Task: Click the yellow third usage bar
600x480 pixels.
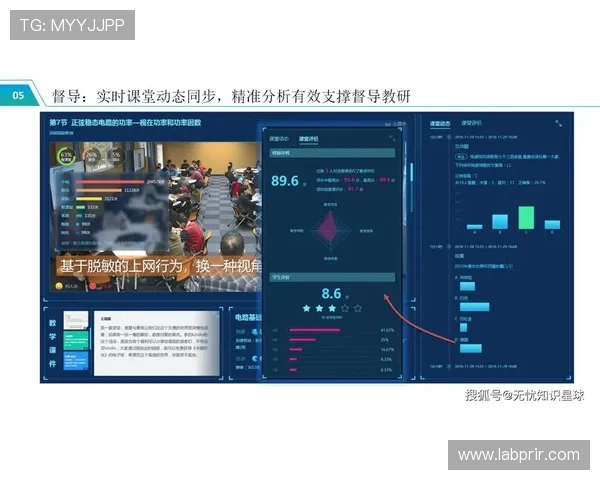Action: click(x=89, y=199)
